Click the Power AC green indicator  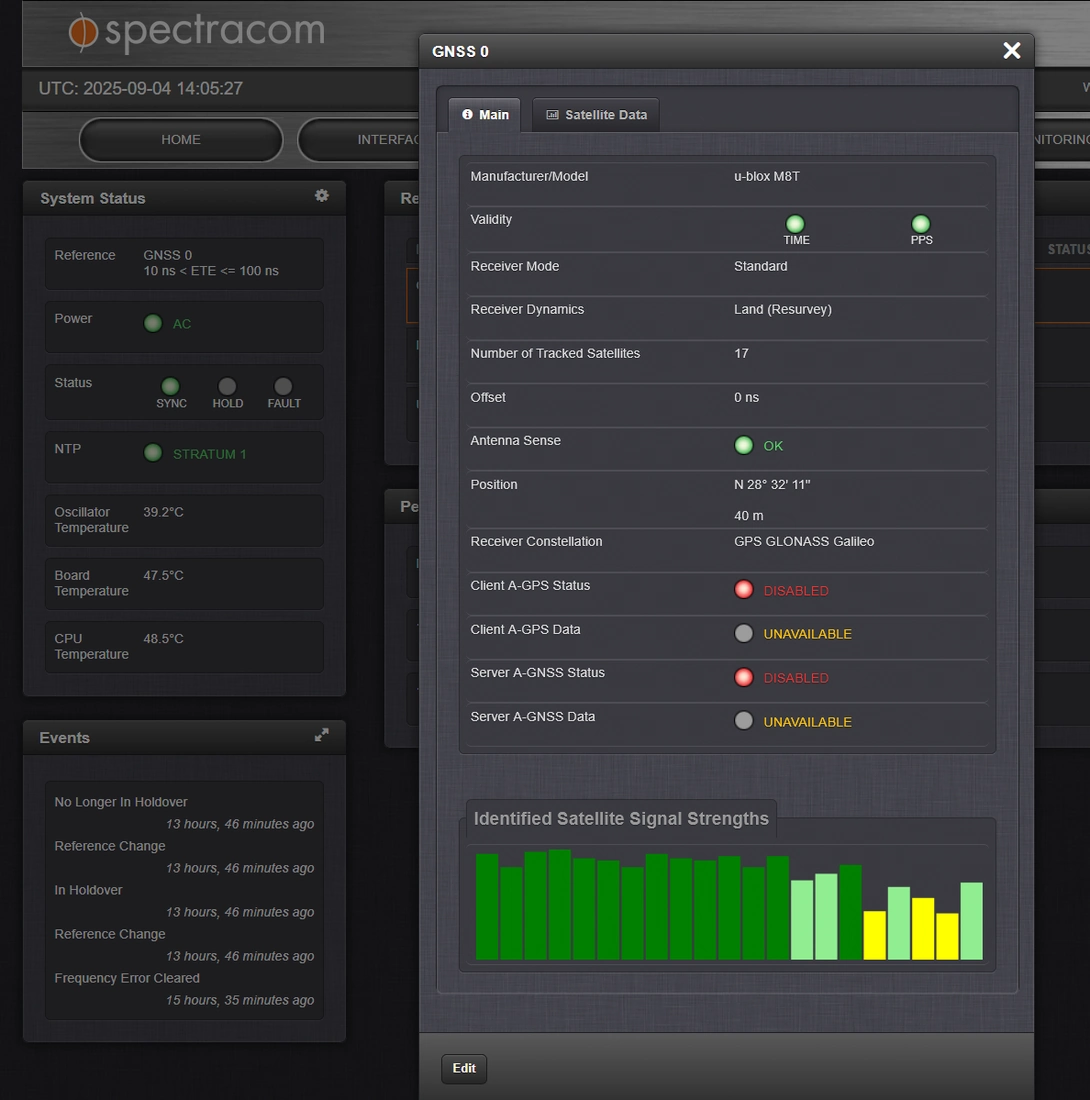tap(153, 323)
